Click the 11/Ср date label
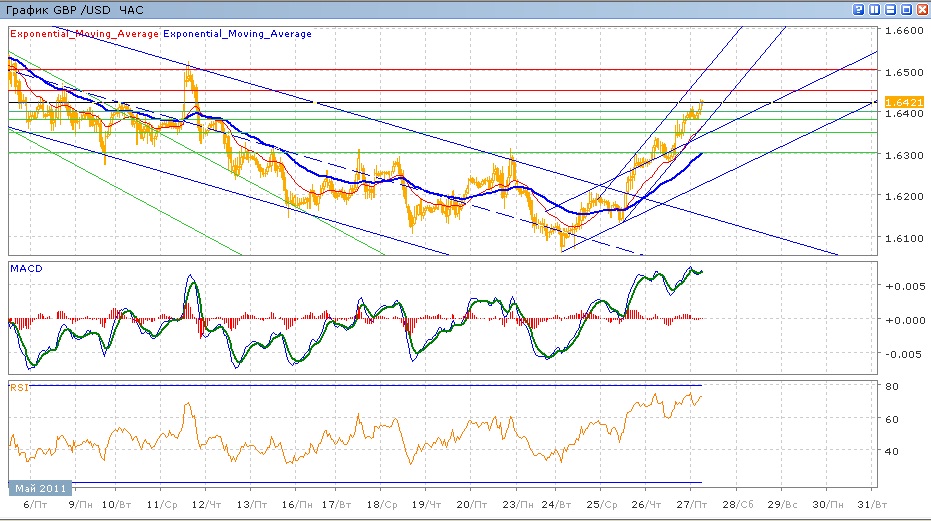 tap(162, 504)
